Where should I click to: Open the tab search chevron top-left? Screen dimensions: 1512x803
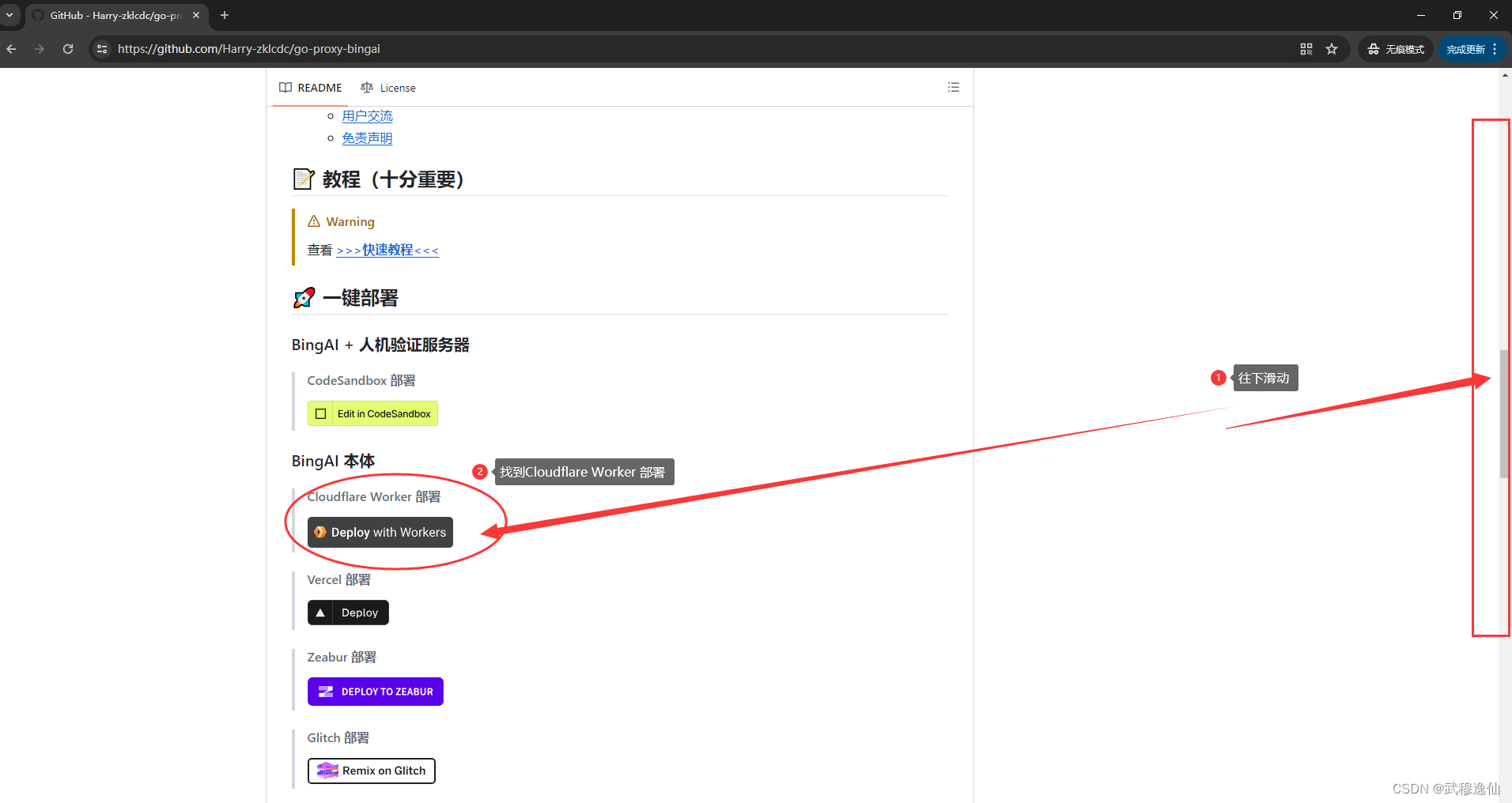9,15
